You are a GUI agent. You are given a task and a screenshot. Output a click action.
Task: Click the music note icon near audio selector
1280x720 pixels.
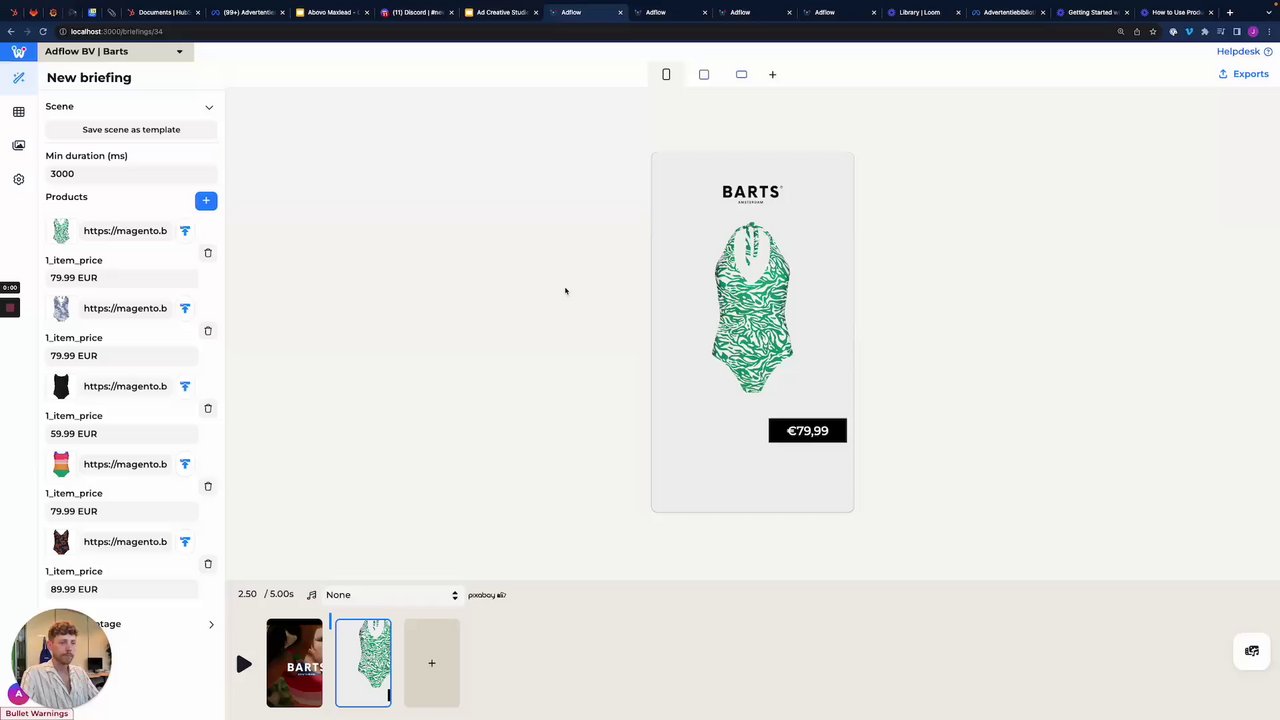click(312, 595)
